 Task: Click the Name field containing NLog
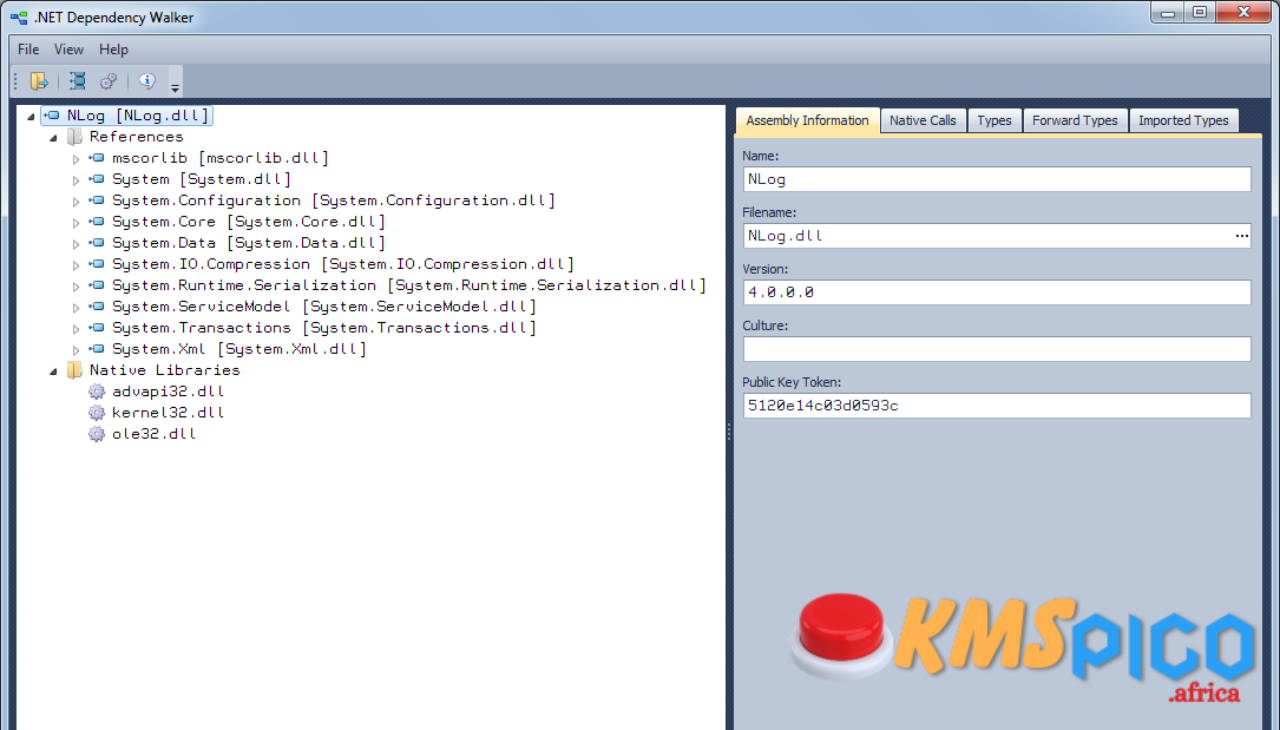point(997,180)
